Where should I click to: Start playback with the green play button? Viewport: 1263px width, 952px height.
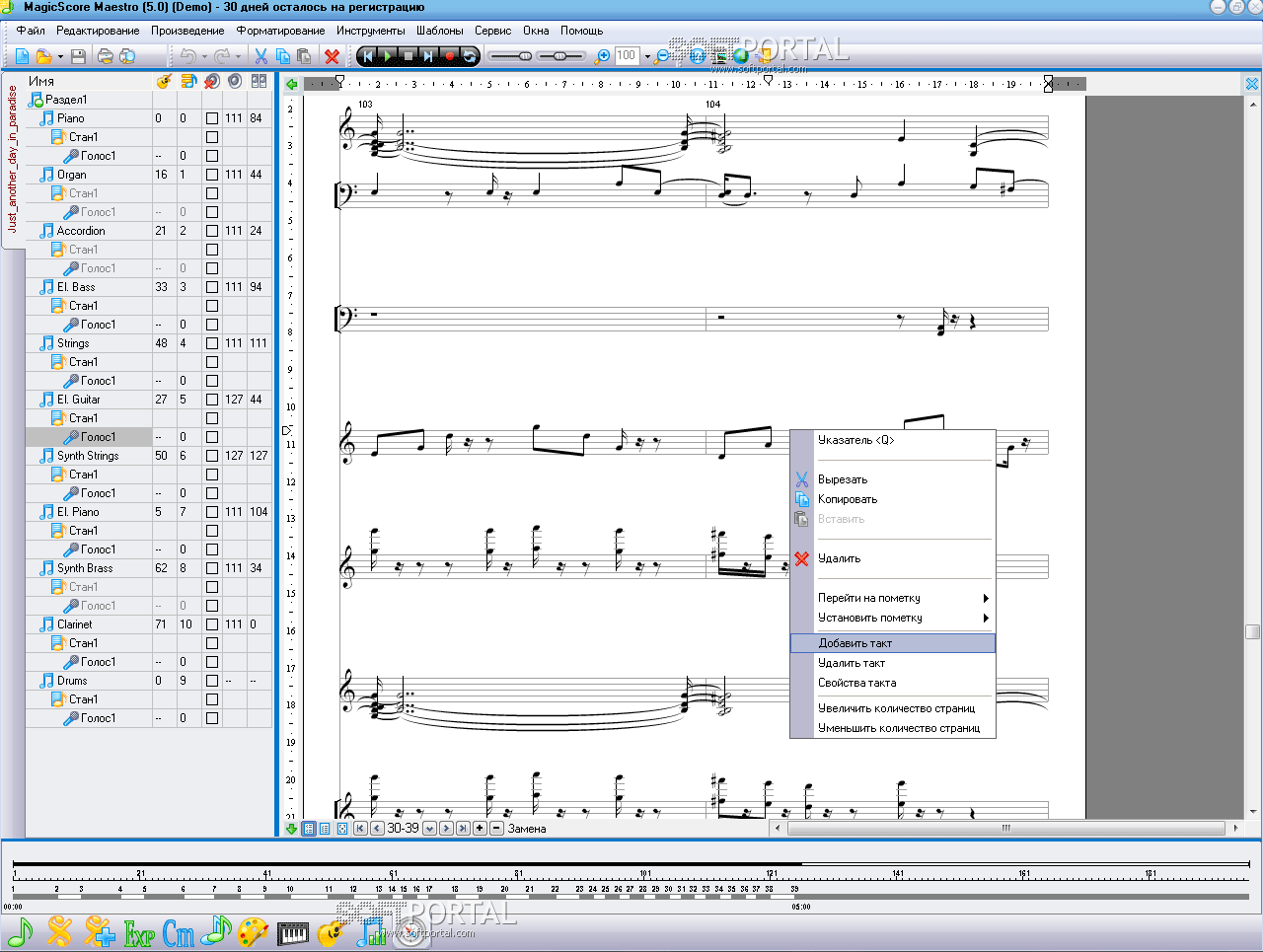(x=388, y=56)
